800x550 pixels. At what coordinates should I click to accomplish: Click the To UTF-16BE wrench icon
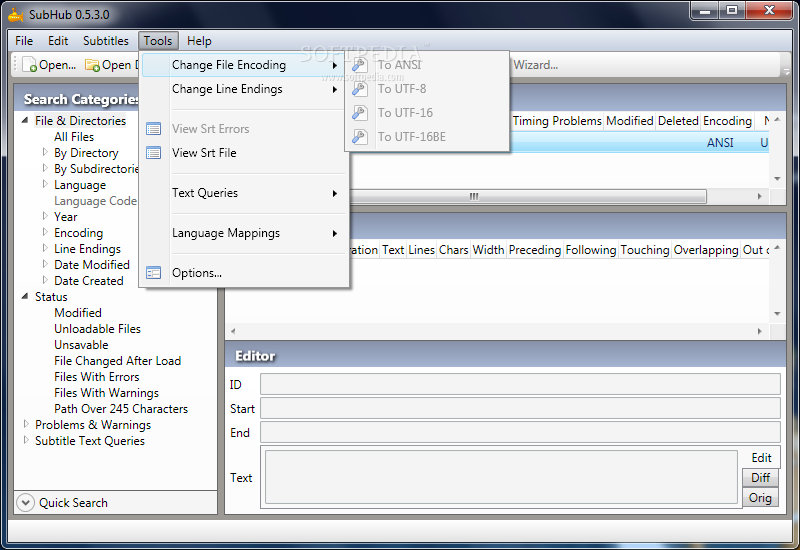click(x=360, y=137)
